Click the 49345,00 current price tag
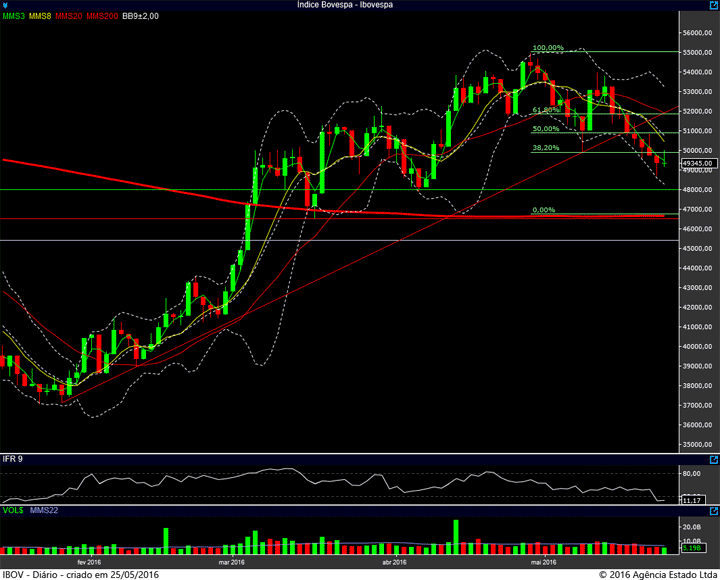Viewport: 720px width, 580px height. (698, 163)
